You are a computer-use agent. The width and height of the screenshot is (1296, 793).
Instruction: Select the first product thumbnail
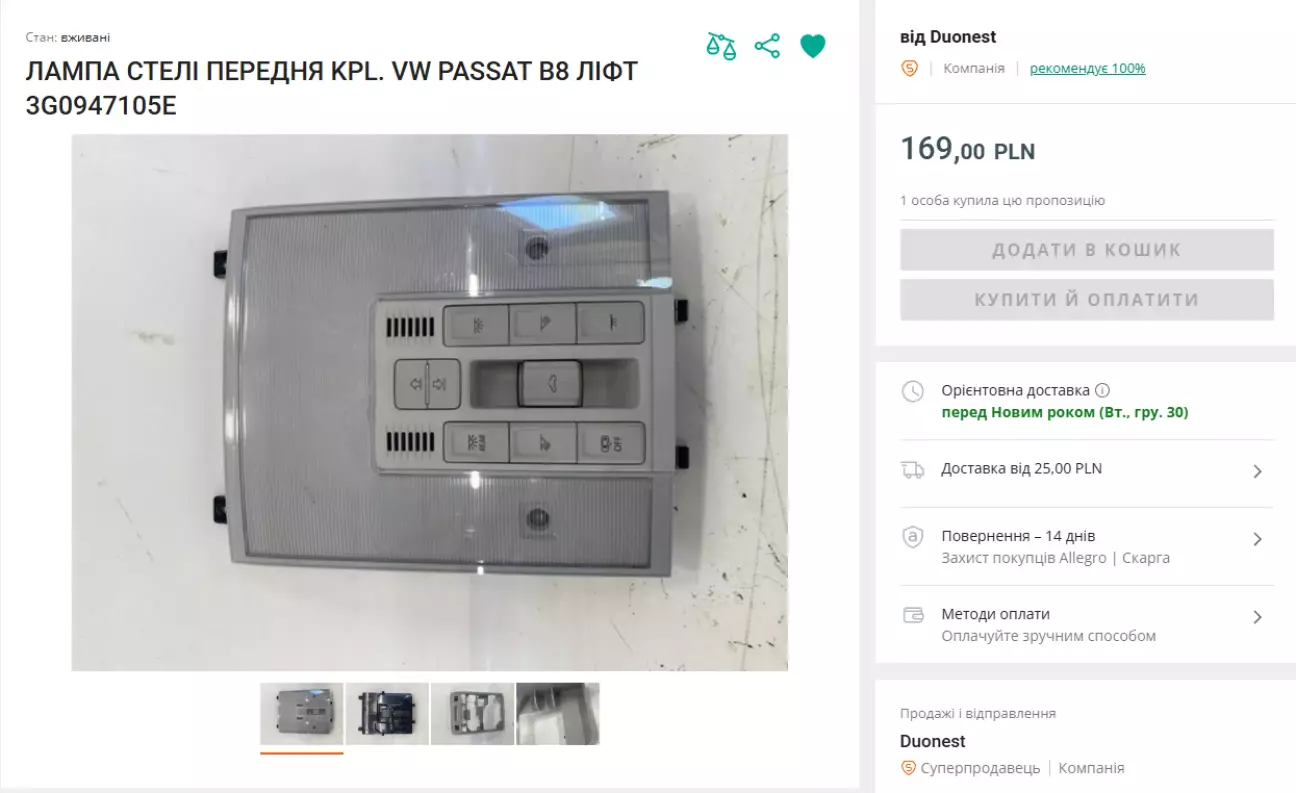(x=302, y=714)
